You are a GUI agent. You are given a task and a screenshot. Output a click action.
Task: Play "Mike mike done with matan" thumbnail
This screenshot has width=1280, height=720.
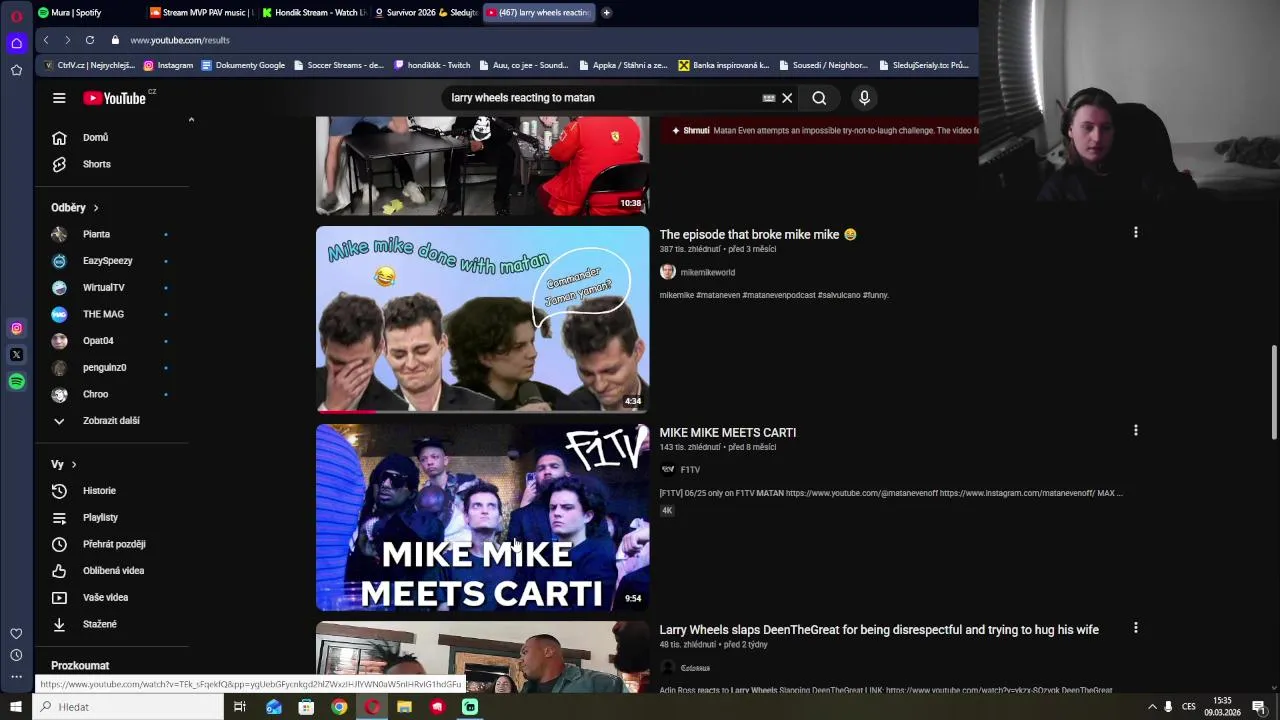[482, 319]
